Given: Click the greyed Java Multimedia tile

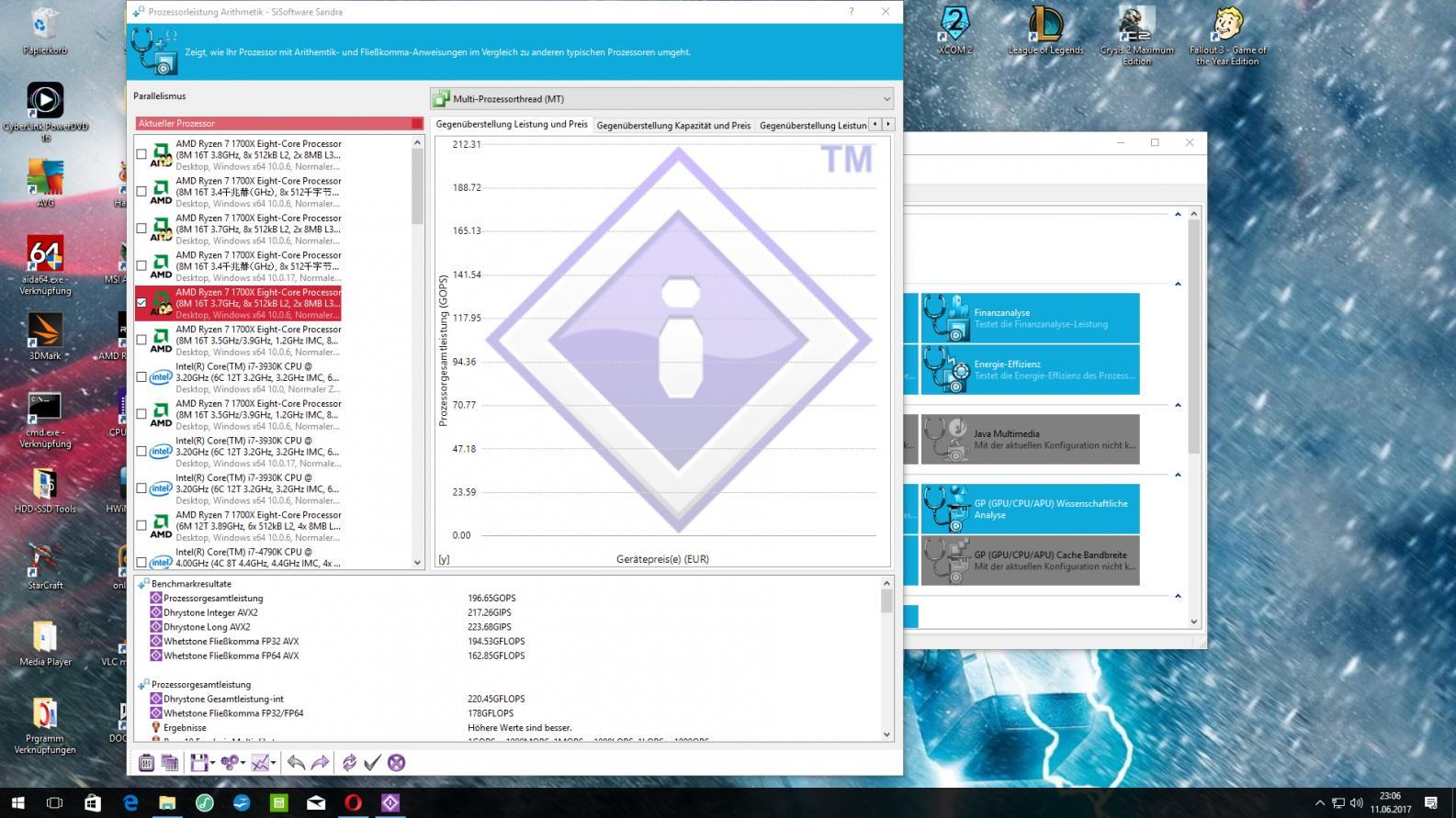Looking at the screenshot, I should [x=1030, y=439].
